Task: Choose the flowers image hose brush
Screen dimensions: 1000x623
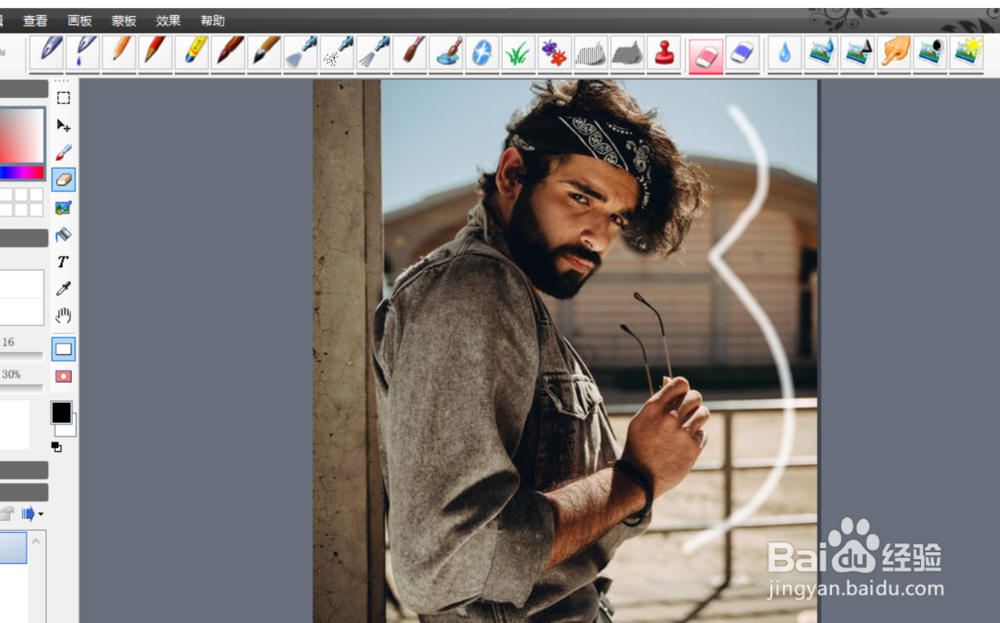Action: [x=554, y=54]
